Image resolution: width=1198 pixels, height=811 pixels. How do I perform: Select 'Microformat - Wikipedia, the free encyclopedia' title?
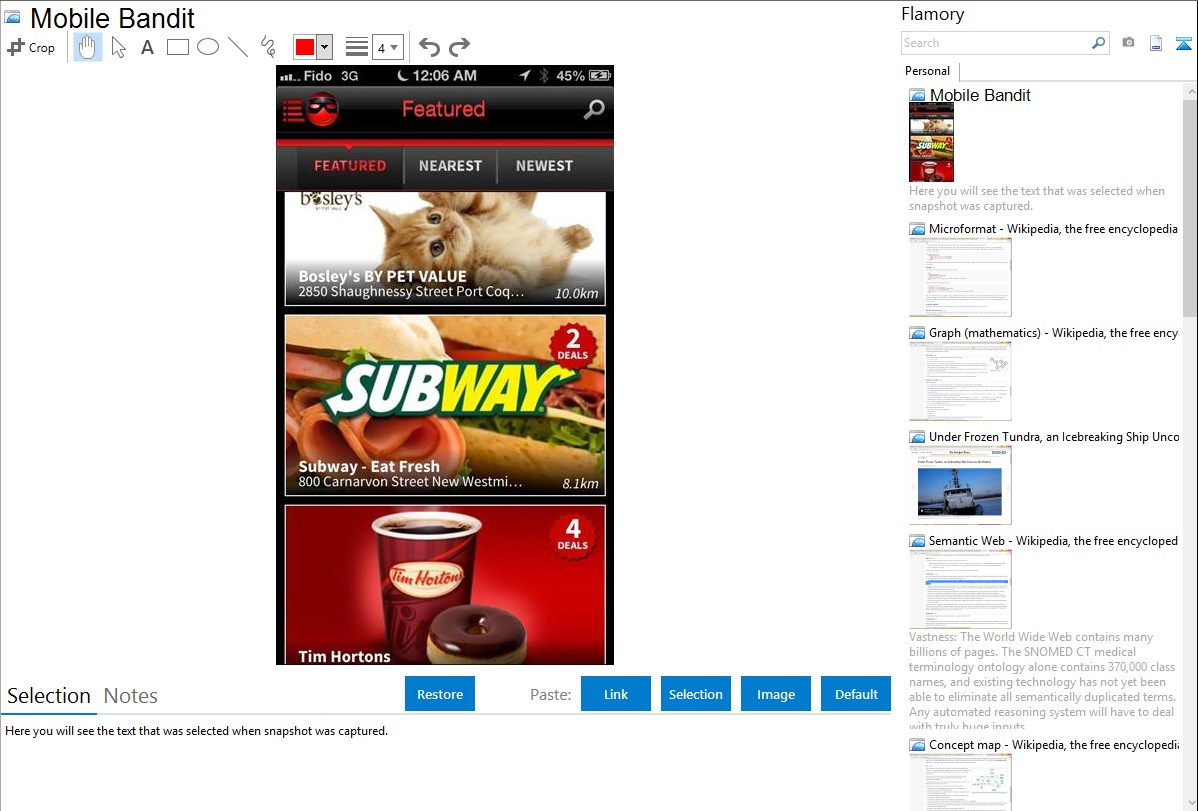pyautogui.click(x=1053, y=229)
